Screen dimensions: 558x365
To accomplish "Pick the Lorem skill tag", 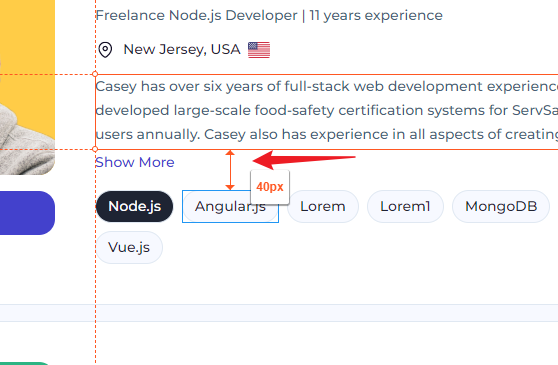I will click(323, 206).
